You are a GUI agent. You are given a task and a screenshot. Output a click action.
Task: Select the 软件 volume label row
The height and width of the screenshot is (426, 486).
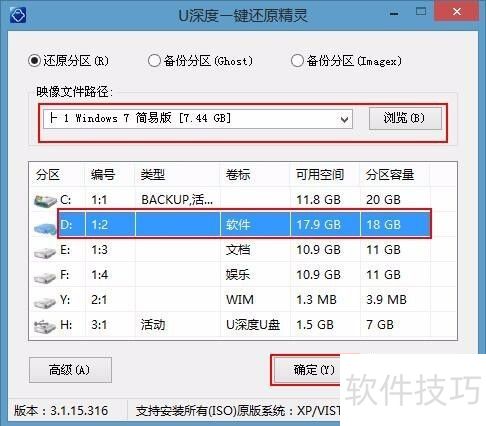(238, 225)
